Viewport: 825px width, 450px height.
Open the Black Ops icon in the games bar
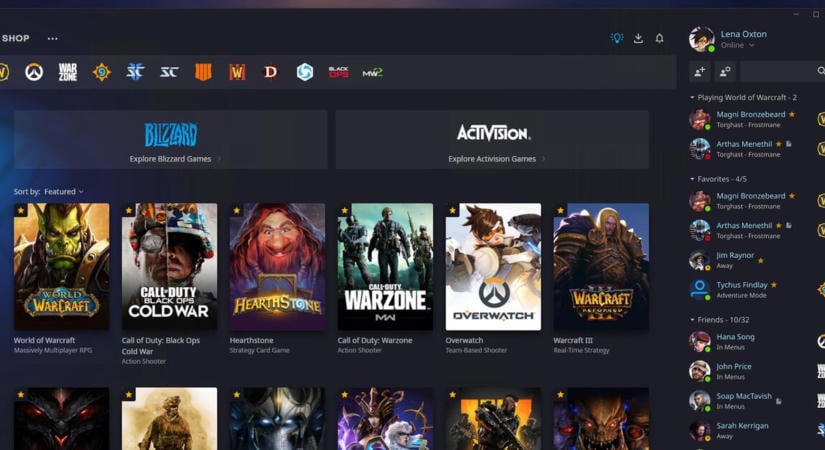338,72
